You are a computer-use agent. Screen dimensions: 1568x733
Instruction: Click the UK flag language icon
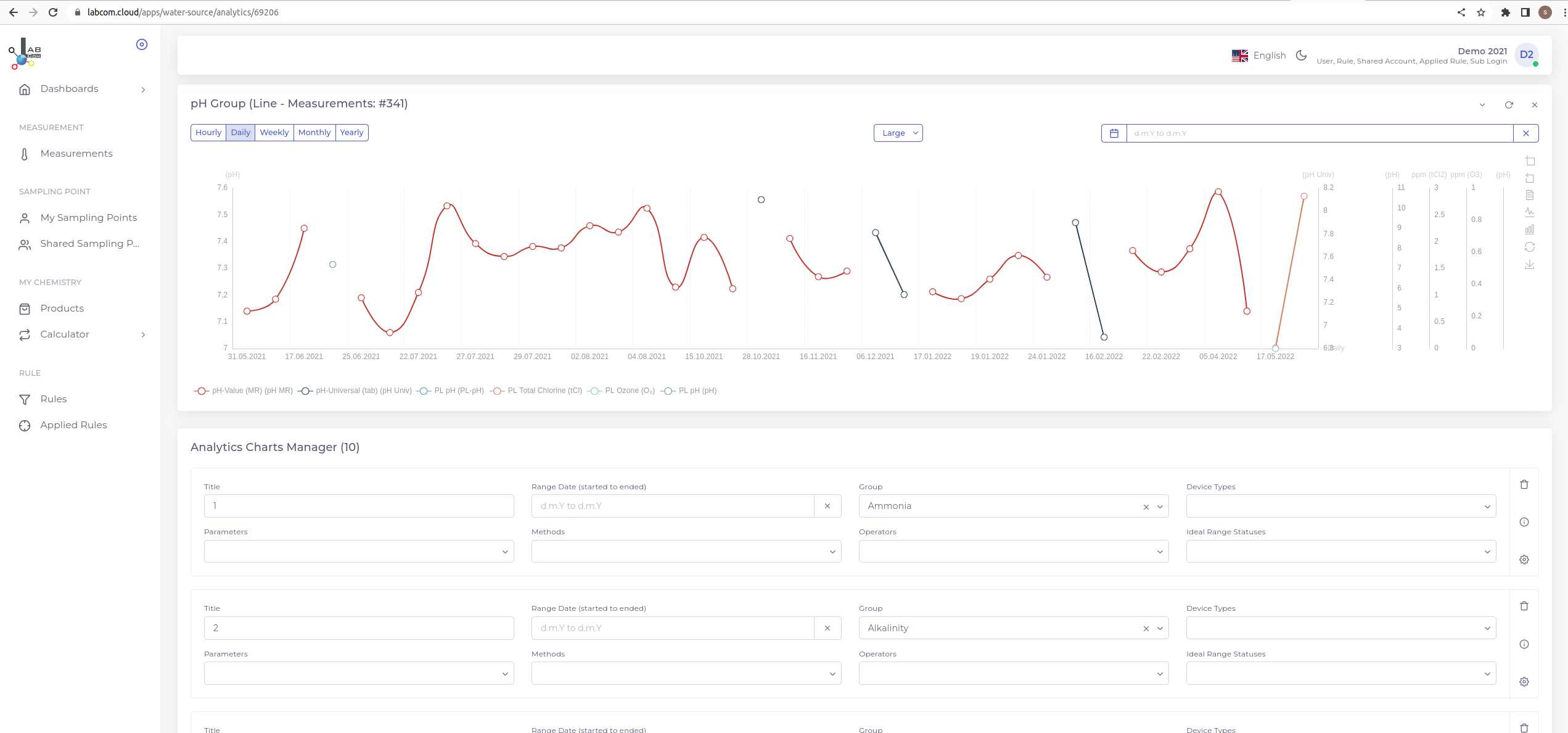pyautogui.click(x=1240, y=56)
